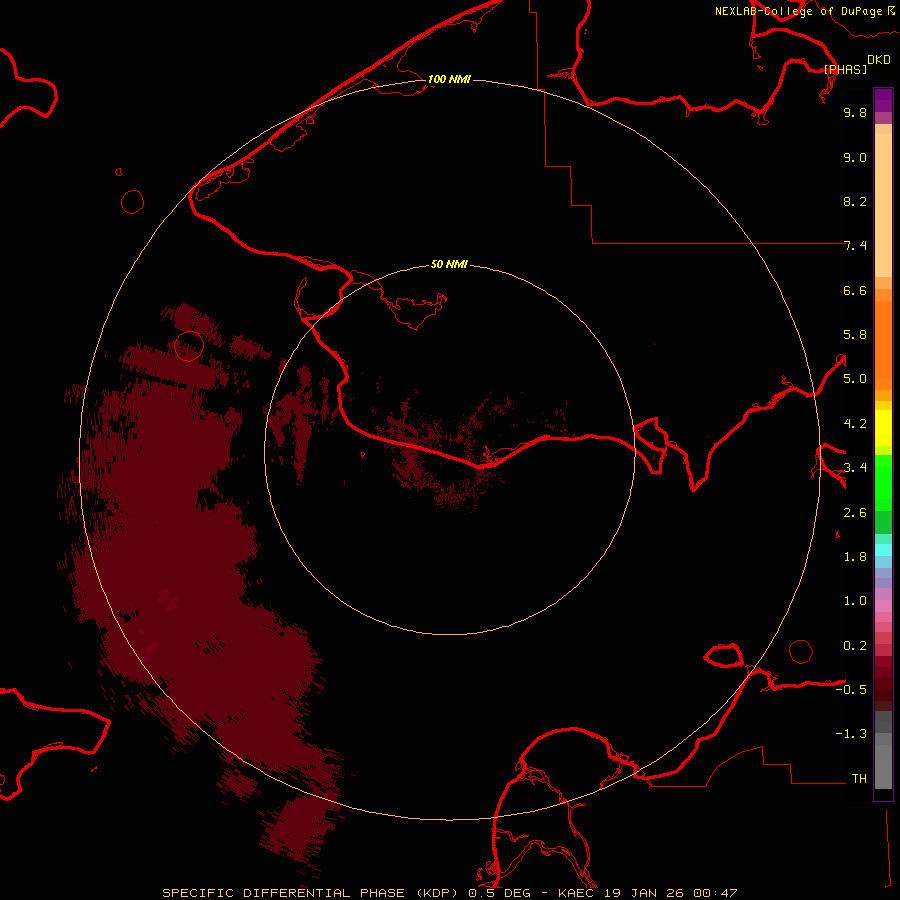
Task: Click the DKD [PHAS] legend heading
Action: point(856,64)
